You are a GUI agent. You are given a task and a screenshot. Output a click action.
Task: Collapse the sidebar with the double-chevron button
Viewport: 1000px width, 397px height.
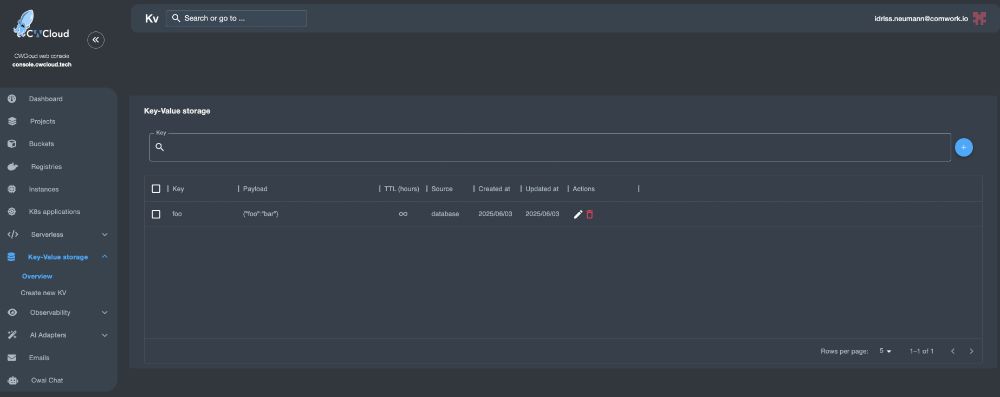click(x=96, y=40)
